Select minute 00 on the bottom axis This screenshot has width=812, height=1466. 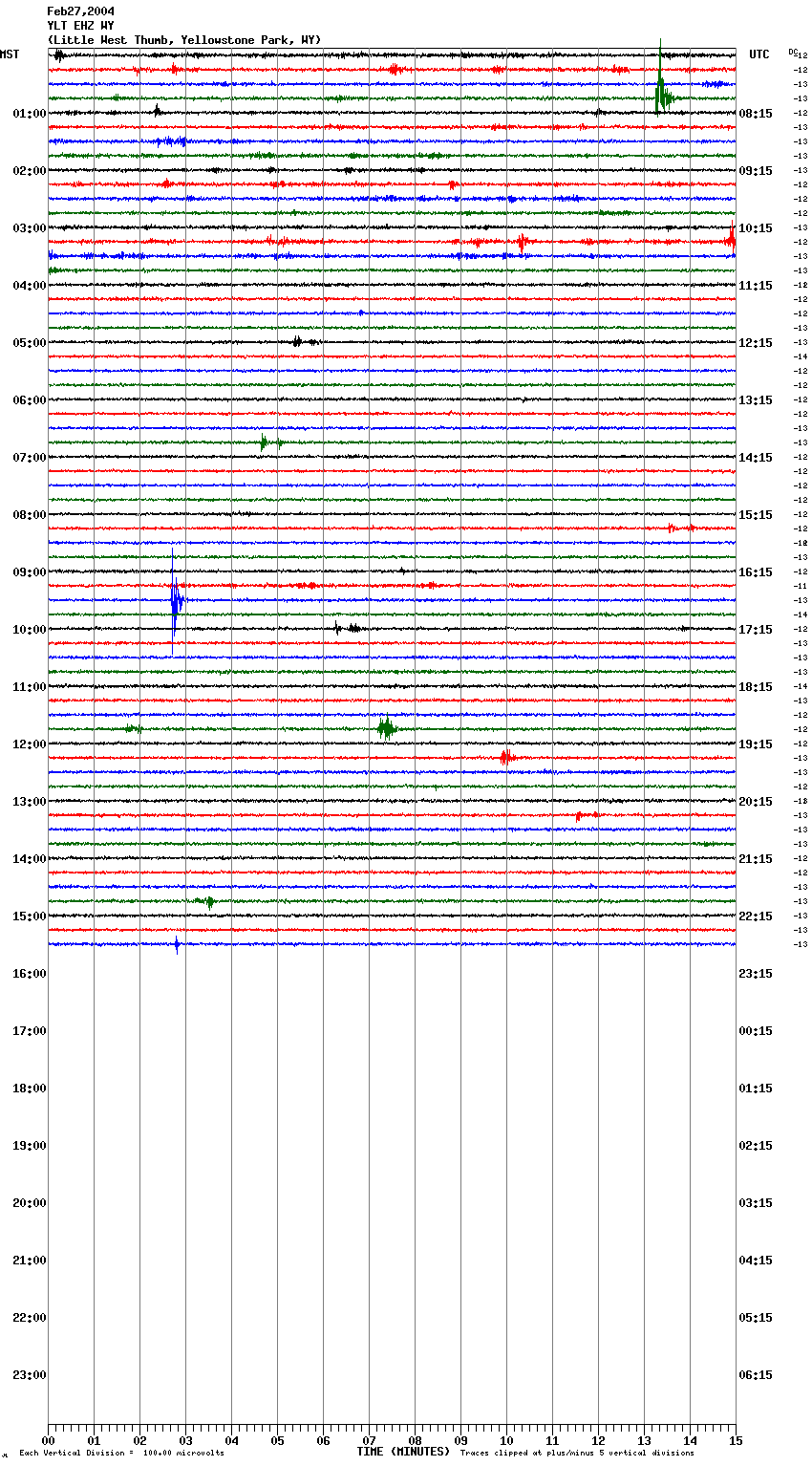coord(48,1440)
